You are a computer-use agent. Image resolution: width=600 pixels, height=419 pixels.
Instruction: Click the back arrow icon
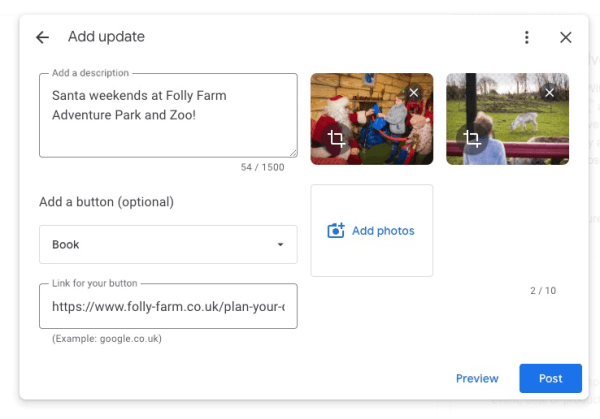42,37
